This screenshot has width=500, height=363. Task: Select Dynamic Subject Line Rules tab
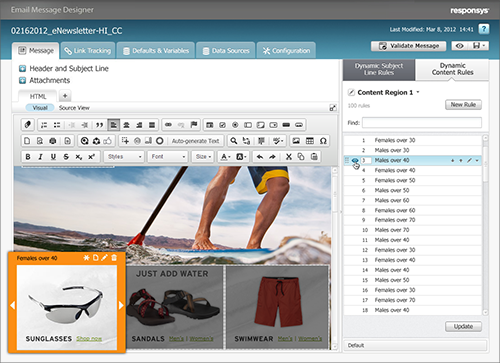click(379, 69)
